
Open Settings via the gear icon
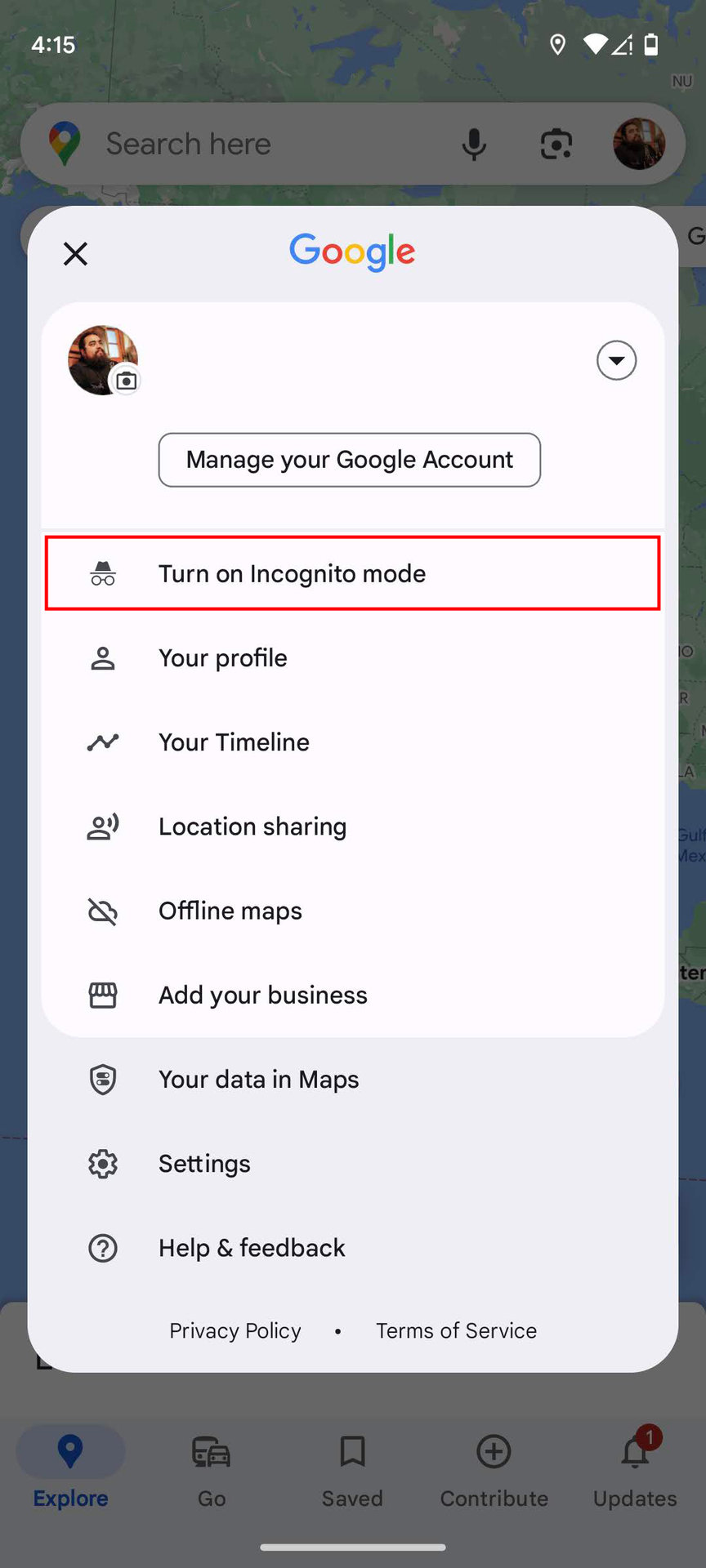pyautogui.click(x=103, y=1164)
